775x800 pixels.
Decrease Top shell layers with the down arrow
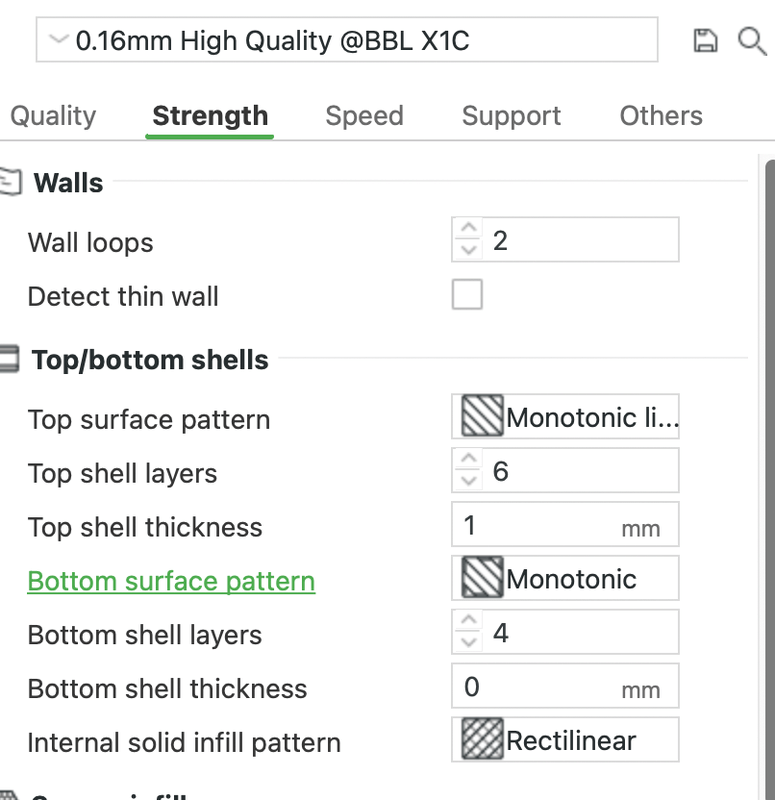[467, 481]
